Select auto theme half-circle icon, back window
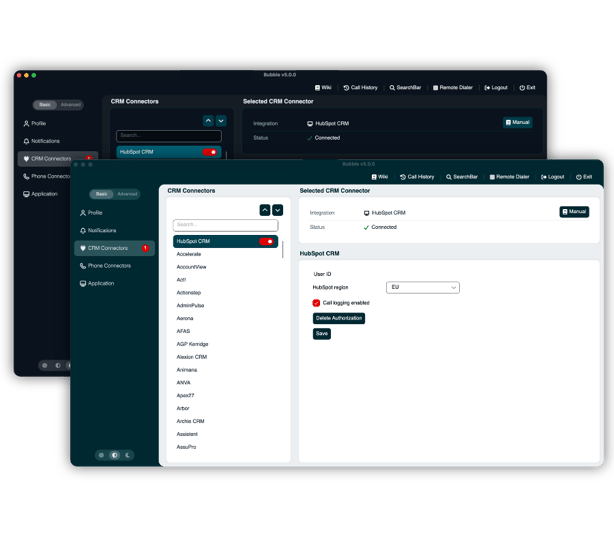 pos(58,365)
